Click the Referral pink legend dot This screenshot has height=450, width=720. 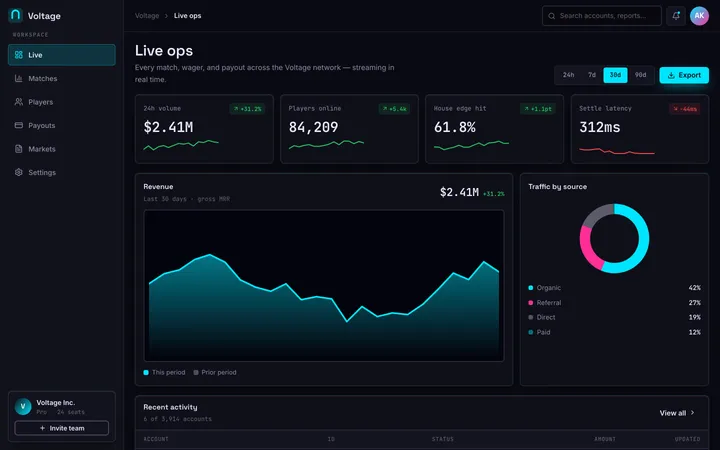click(x=531, y=303)
